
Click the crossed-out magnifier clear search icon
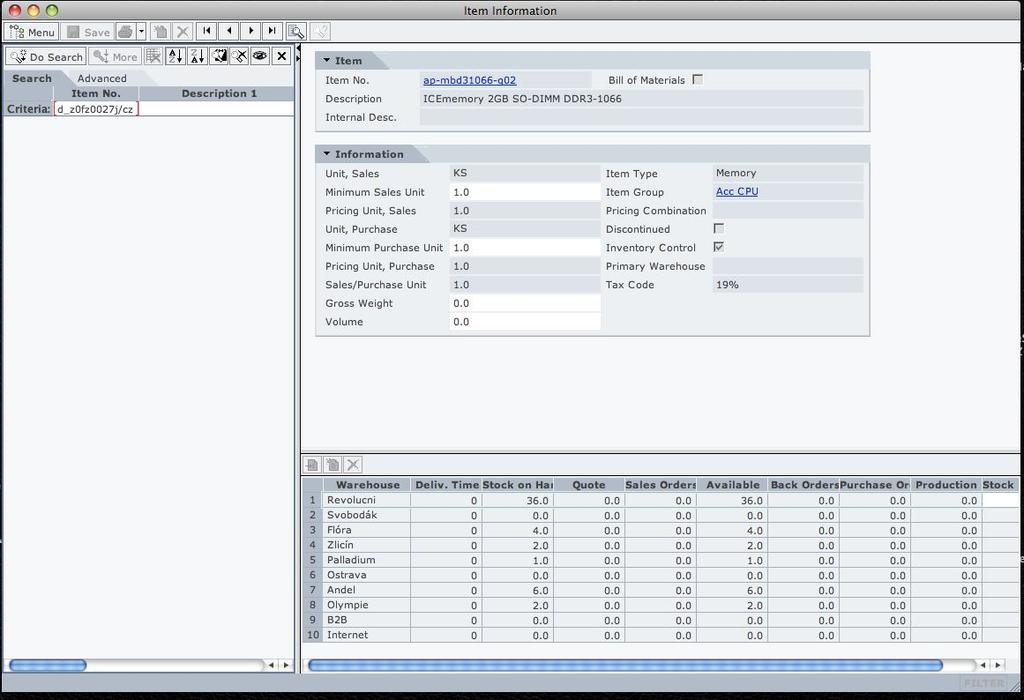click(240, 56)
